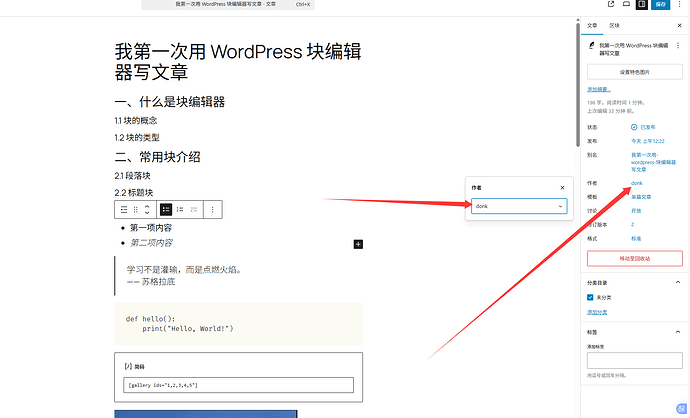Image resolution: width=690 pixels, height=418 pixels.
Task: Click the publish date 今天 上午12:22
Action: tap(648, 141)
